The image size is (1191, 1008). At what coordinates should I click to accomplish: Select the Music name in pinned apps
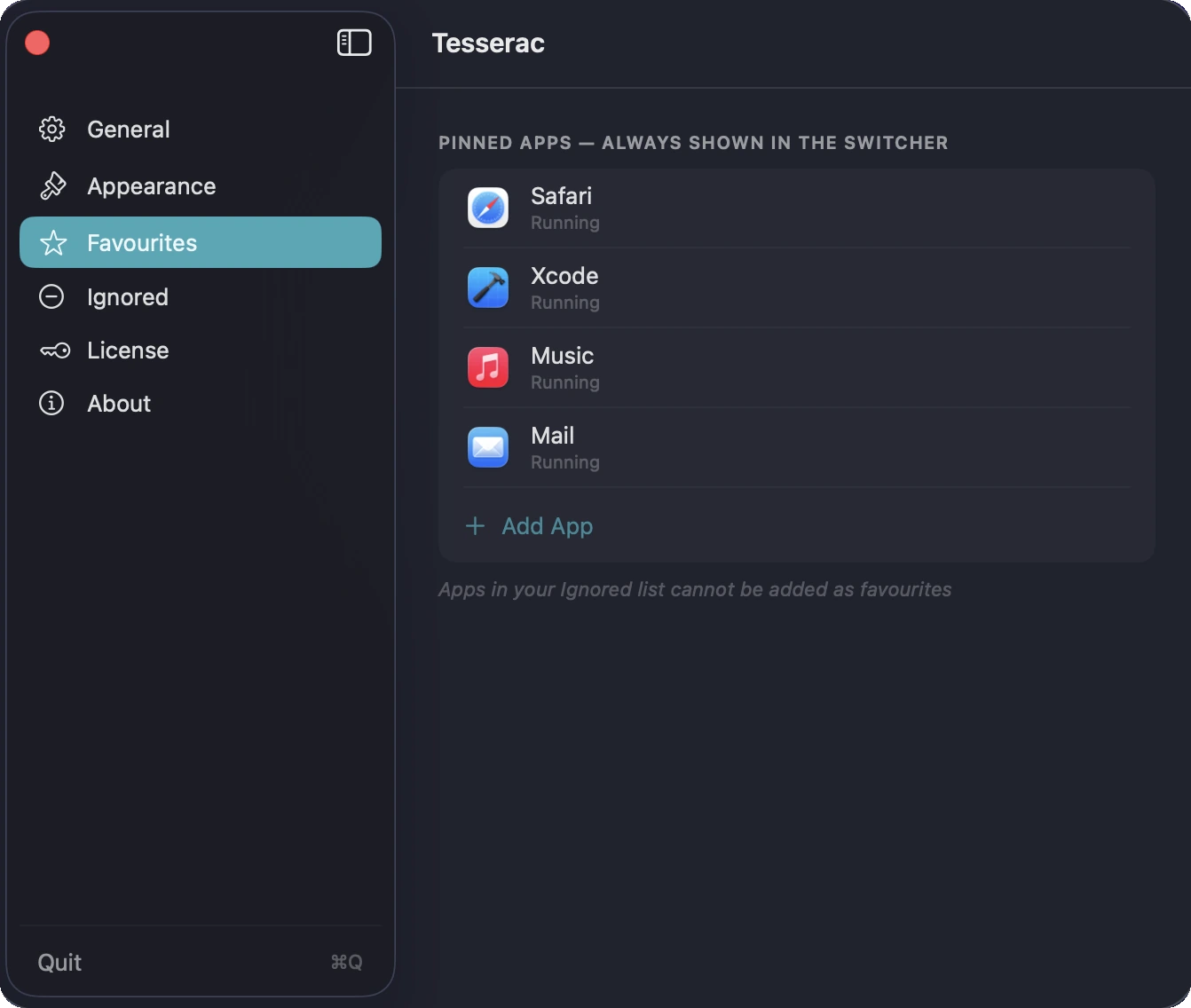(x=562, y=356)
